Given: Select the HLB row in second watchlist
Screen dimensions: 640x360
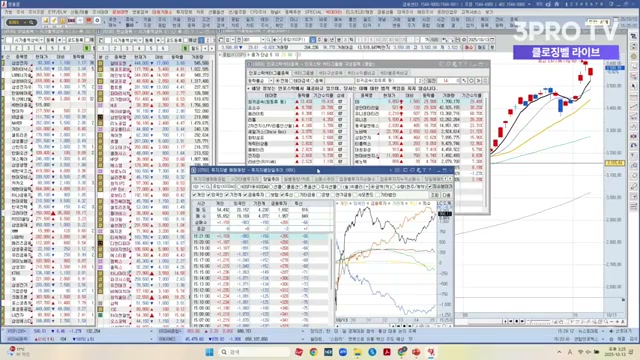Looking at the screenshot, I should 153,105.
